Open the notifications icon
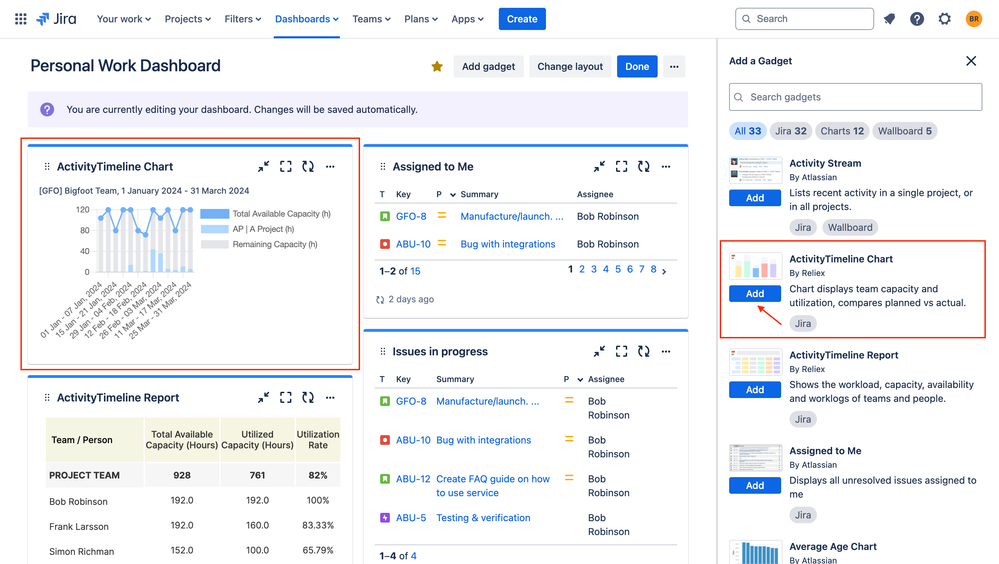The image size is (999, 564). click(x=889, y=19)
